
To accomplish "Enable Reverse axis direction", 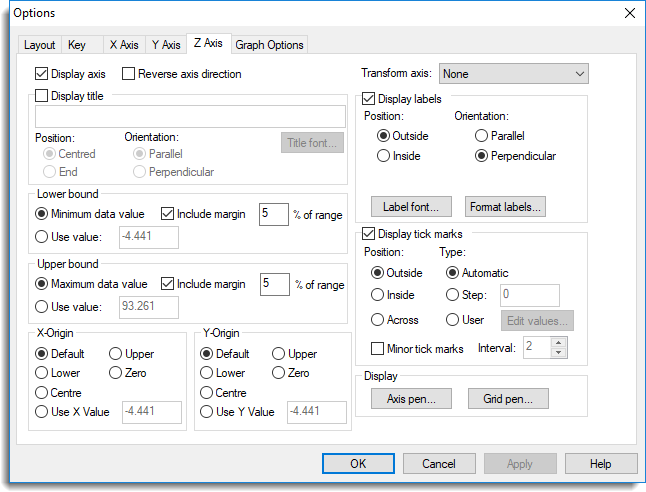I will pos(129,74).
